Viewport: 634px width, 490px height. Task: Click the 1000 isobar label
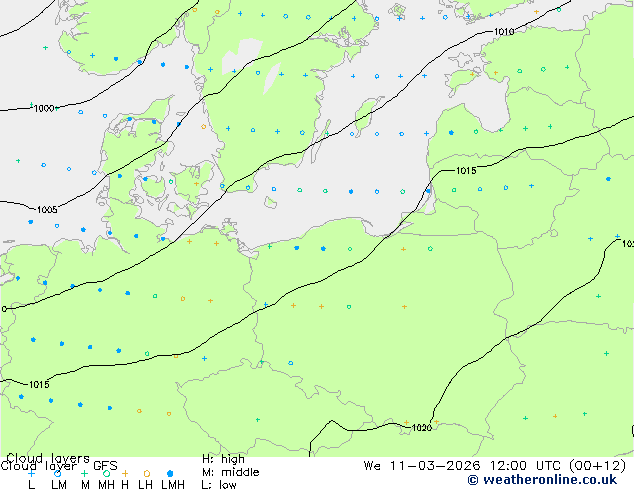coord(44,108)
